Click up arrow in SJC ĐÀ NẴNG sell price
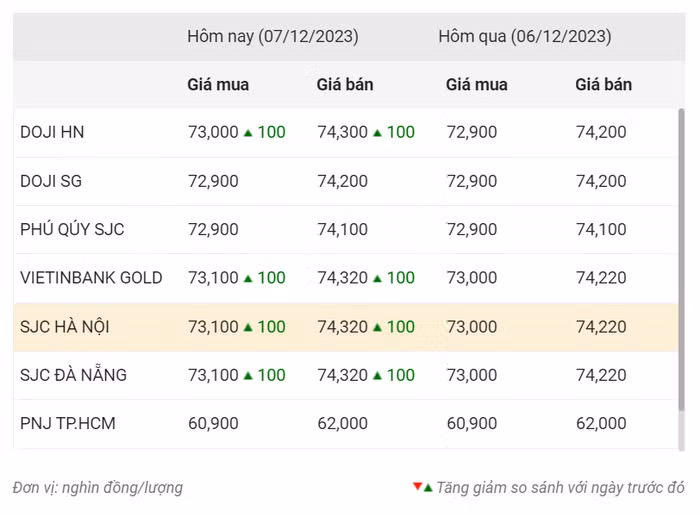This screenshot has width=700, height=516. pyautogui.click(x=377, y=376)
